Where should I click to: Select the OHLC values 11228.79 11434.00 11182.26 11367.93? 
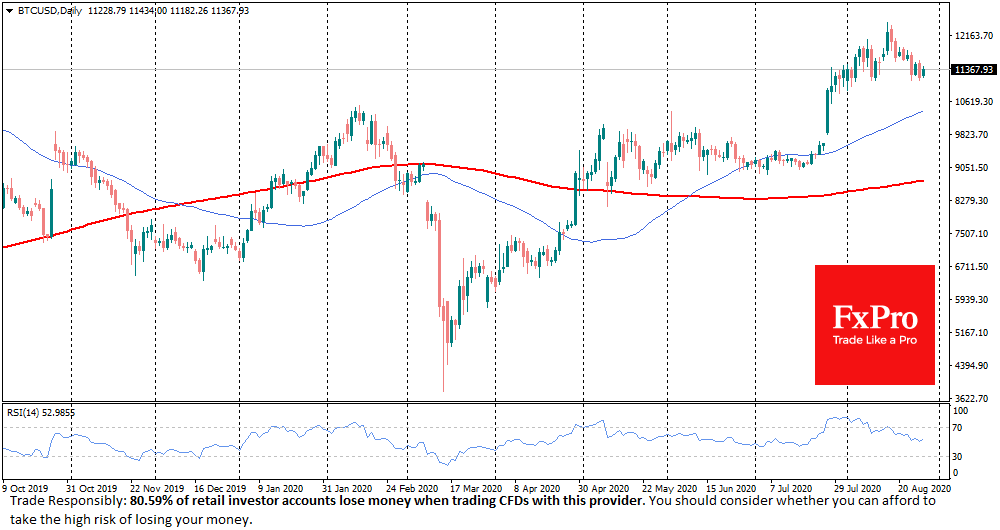pyautogui.click(x=168, y=11)
